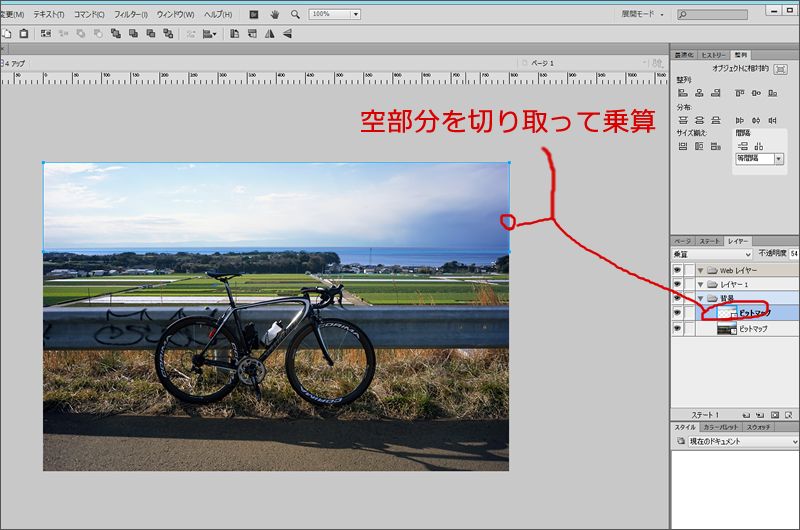Image resolution: width=800 pixels, height=530 pixels.
Task: Open the フィルター(I) menu
Action: [x=131, y=14]
